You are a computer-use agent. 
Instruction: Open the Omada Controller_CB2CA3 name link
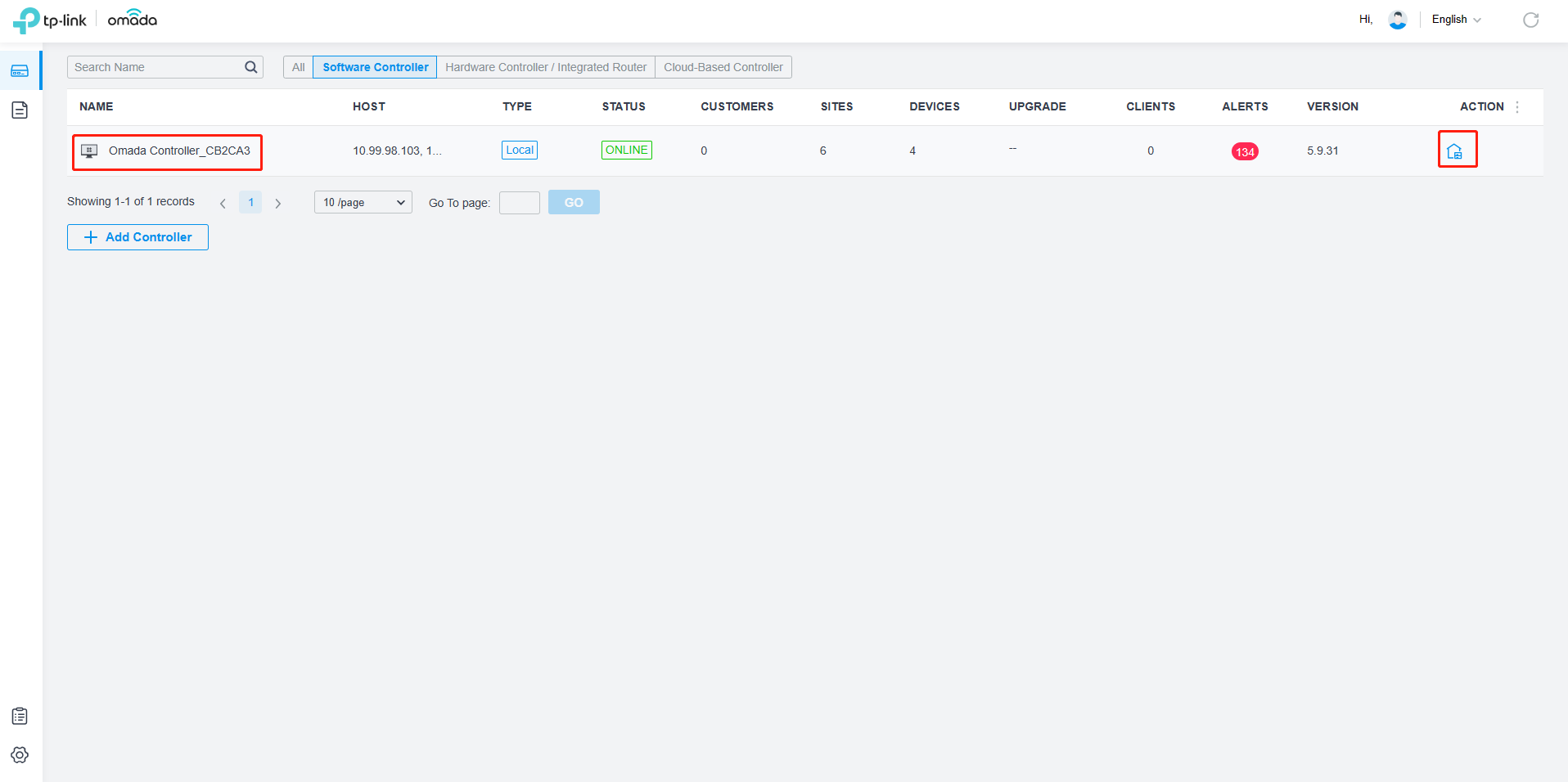click(x=179, y=151)
